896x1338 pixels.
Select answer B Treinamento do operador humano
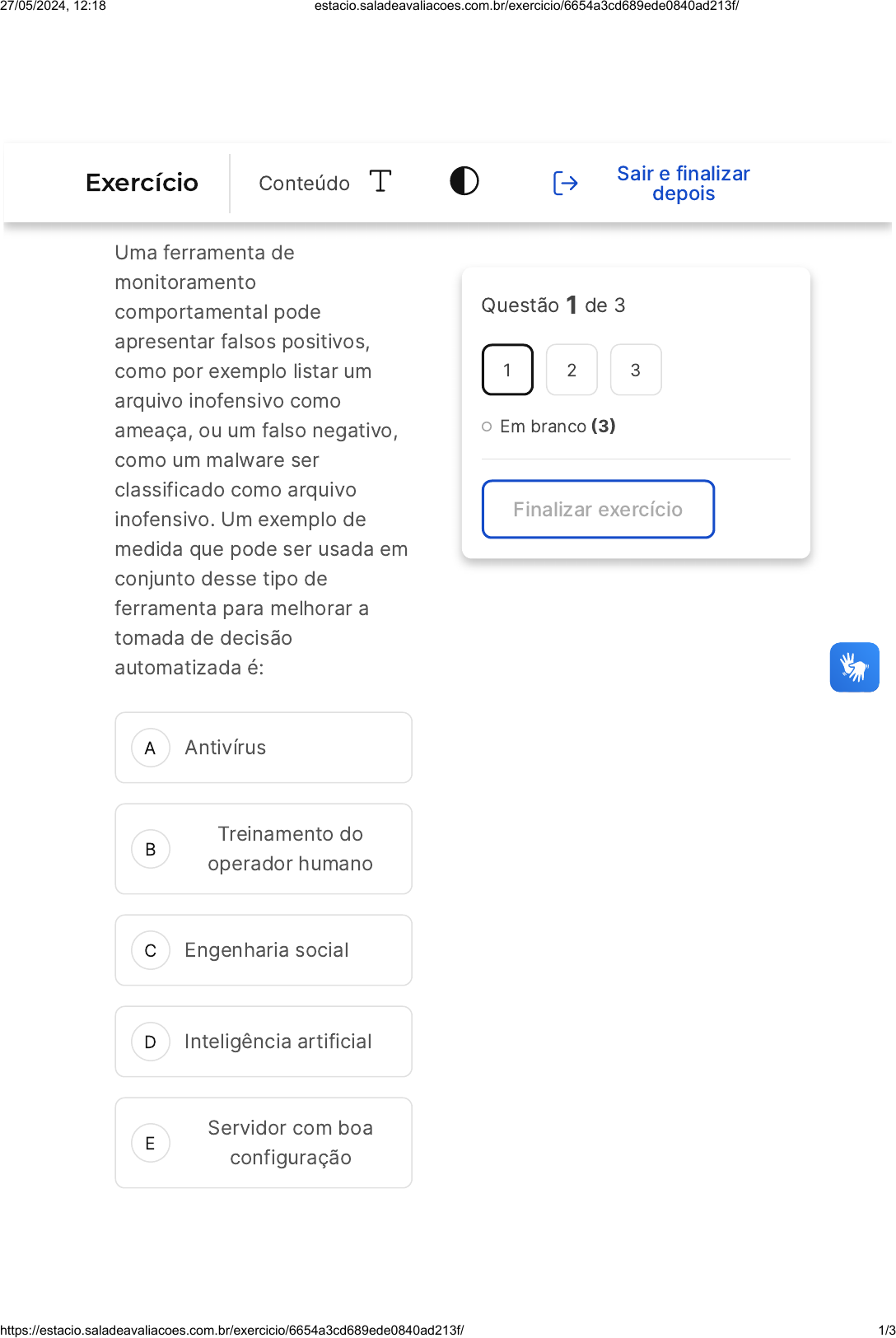[x=264, y=849]
